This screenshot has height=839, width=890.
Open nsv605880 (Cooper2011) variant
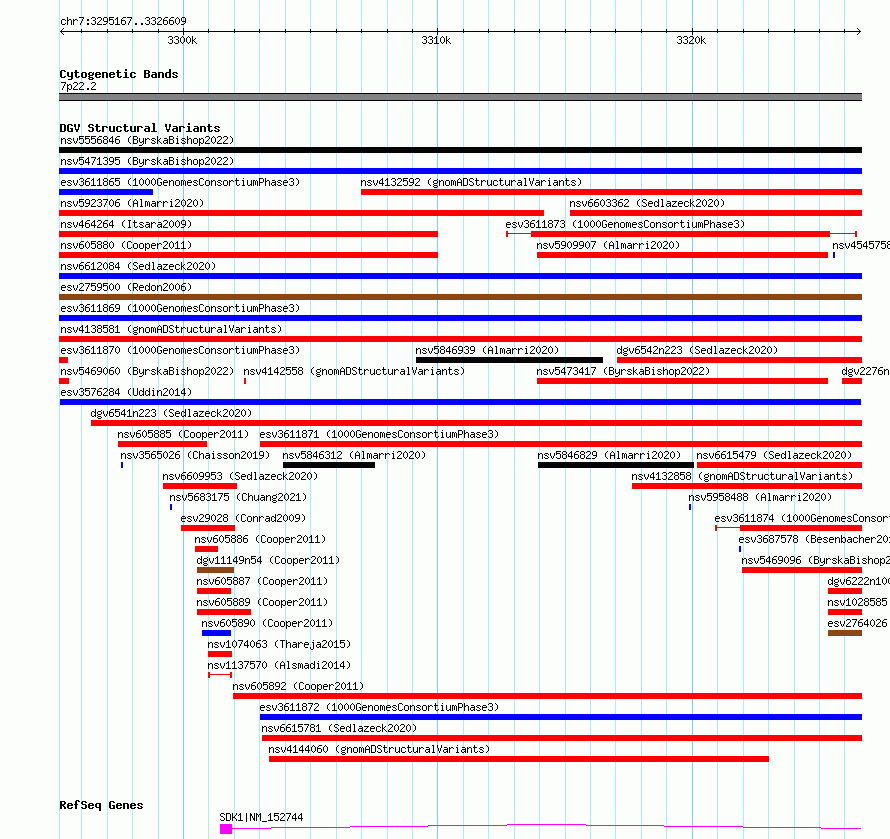[x=126, y=245]
